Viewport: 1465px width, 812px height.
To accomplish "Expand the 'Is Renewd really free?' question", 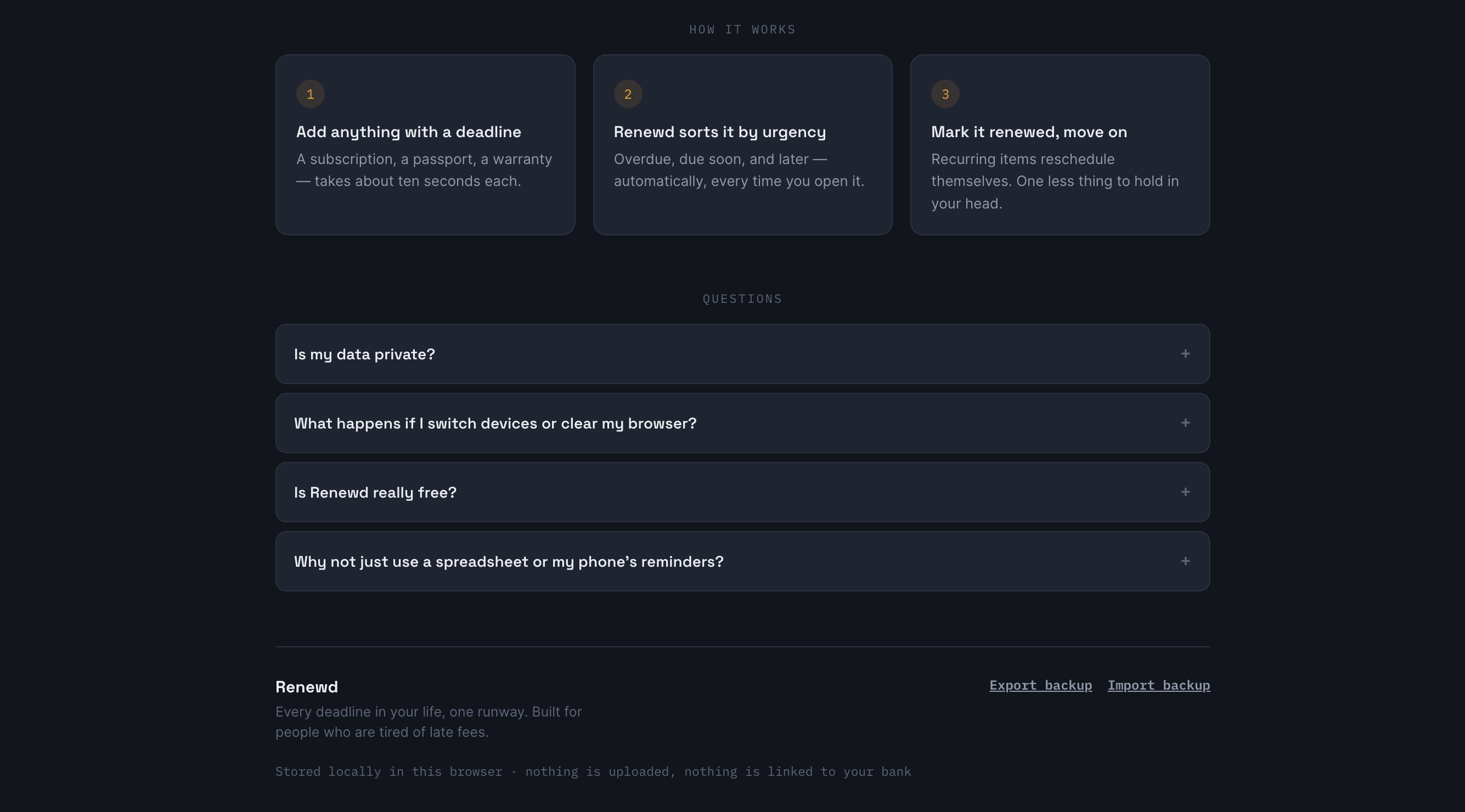I will click(x=742, y=492).
